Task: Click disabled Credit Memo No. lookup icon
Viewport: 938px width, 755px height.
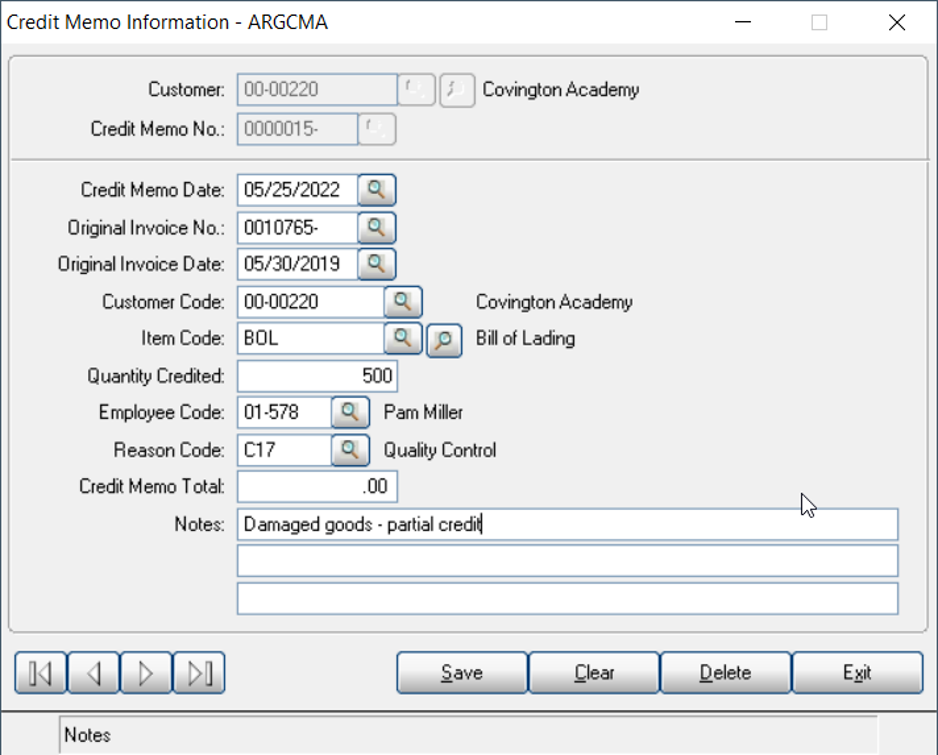Action: click(376, 129)
